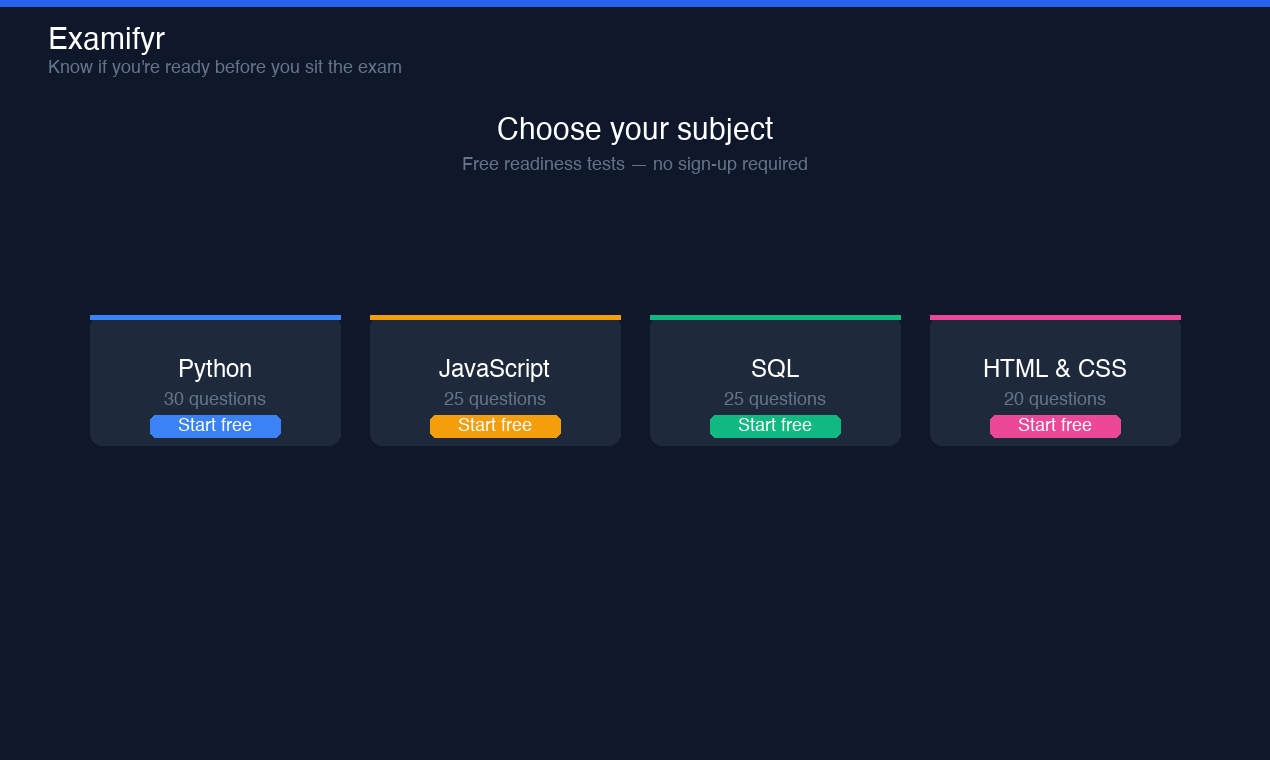Click '25 questions' label under JavaScript

tap(495, 399)
